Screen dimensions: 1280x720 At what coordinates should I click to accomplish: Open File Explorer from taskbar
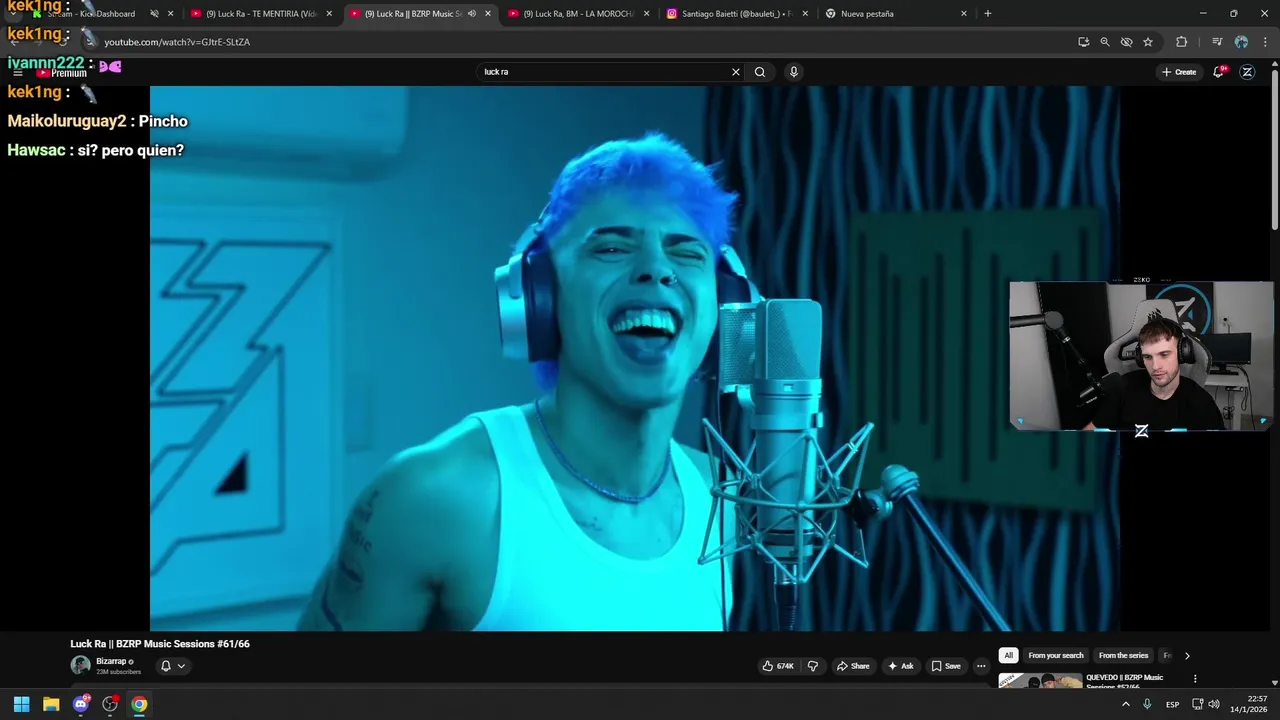point(51,704)
